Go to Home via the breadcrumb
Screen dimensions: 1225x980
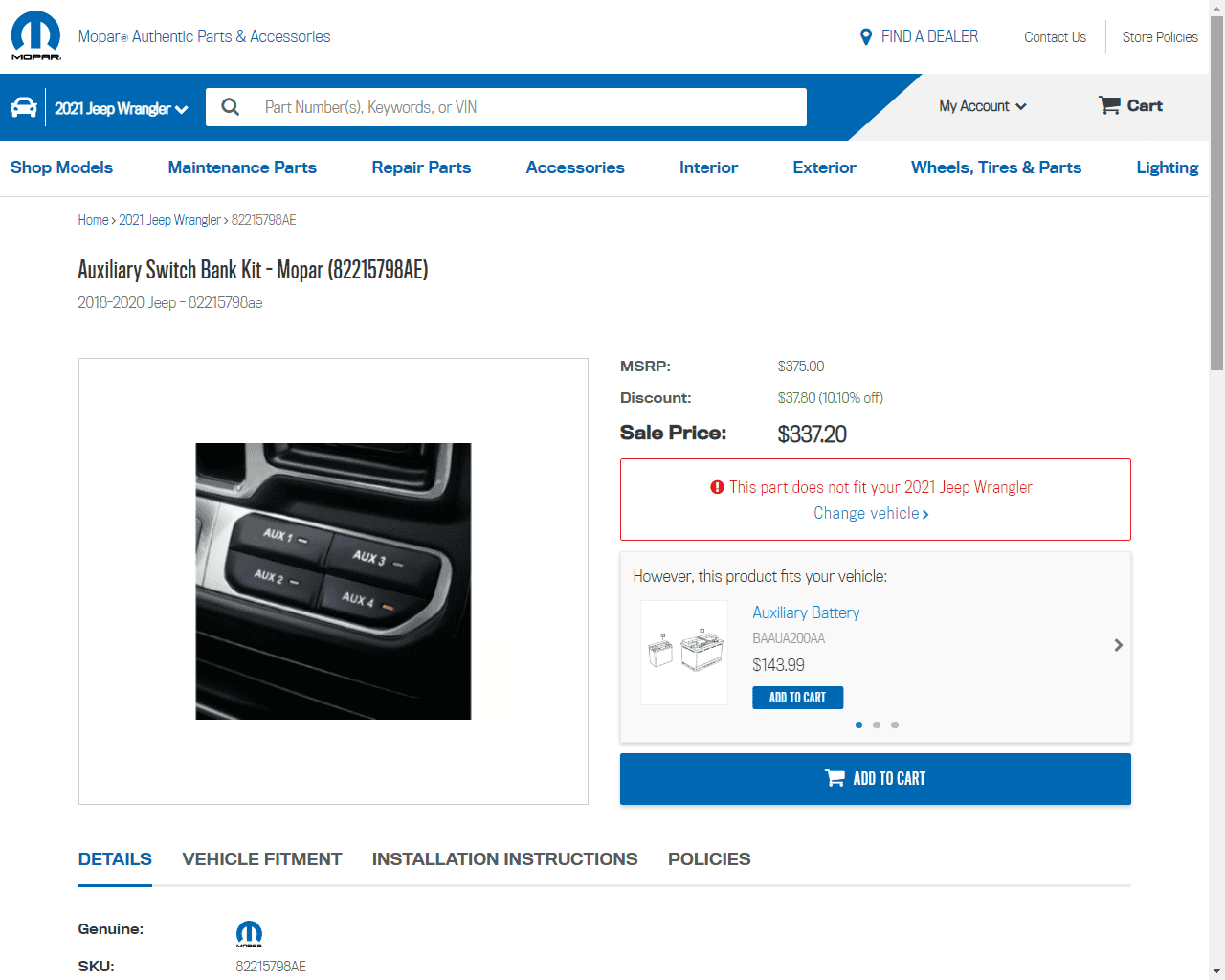93,220
